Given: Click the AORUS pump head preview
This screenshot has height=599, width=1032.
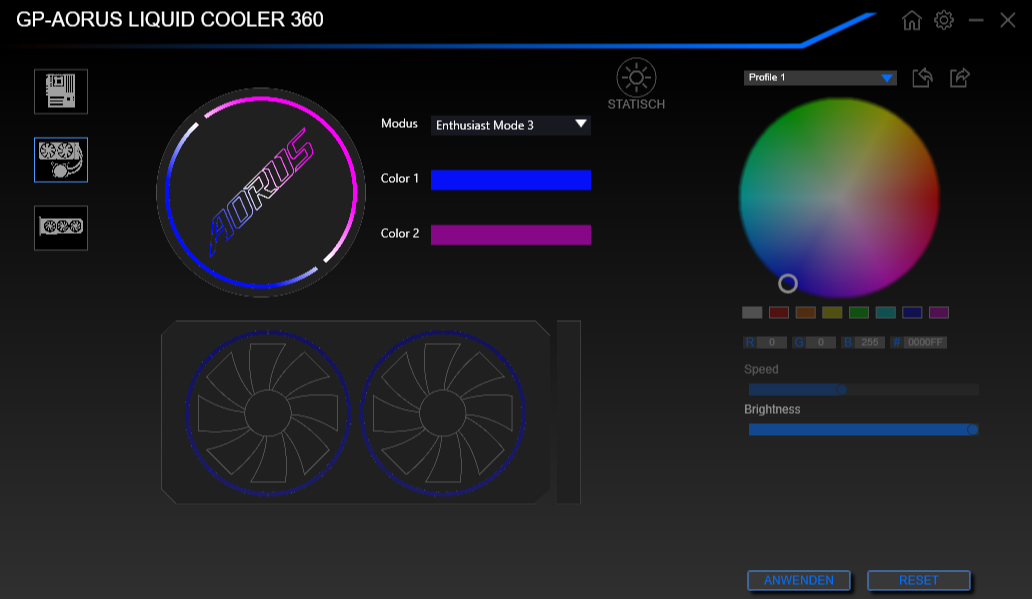Looking at the screenshot, I should pos(261,193).
